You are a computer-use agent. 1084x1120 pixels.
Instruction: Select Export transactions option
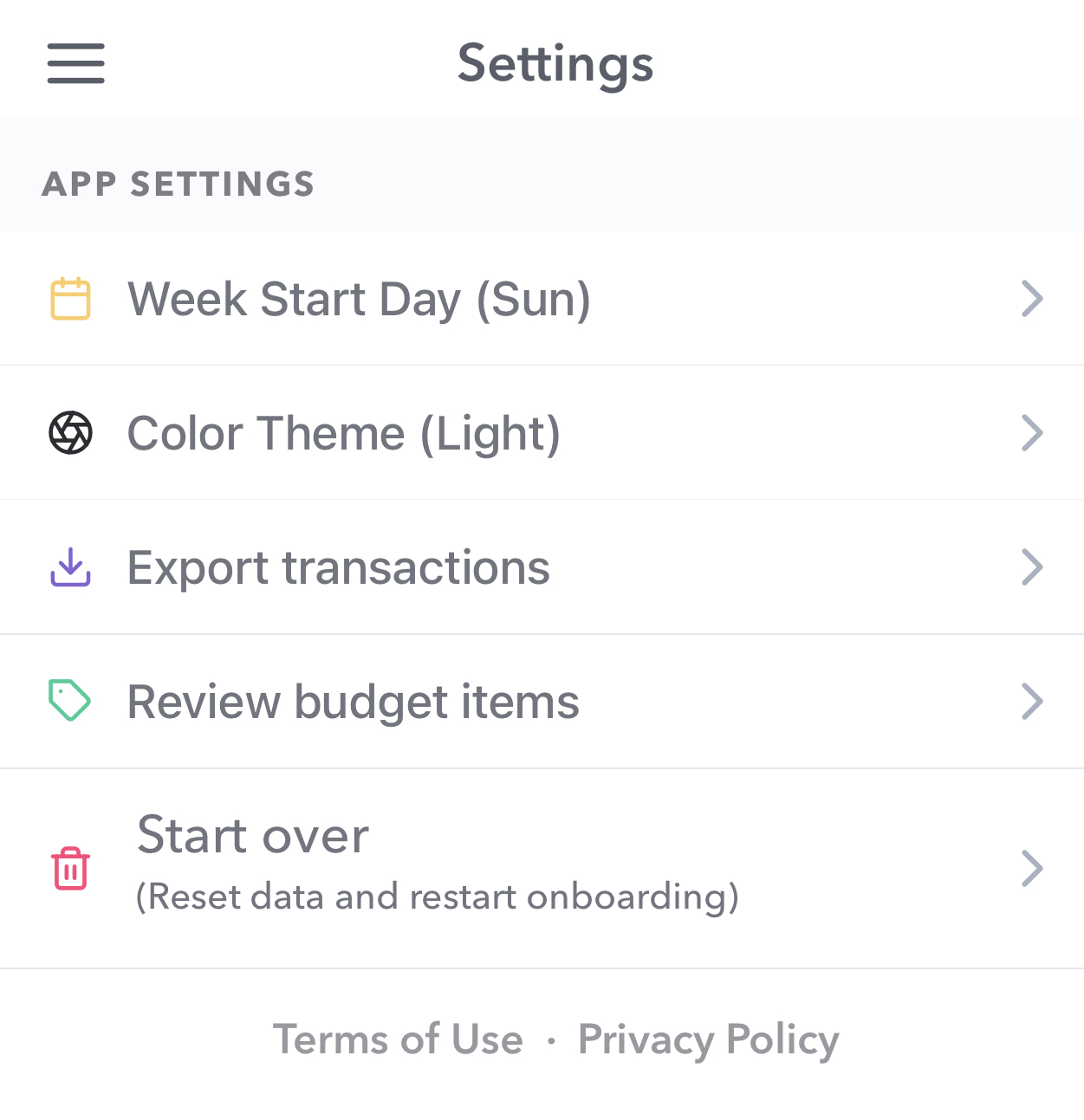pyautogui.click(x=542, y=567)
